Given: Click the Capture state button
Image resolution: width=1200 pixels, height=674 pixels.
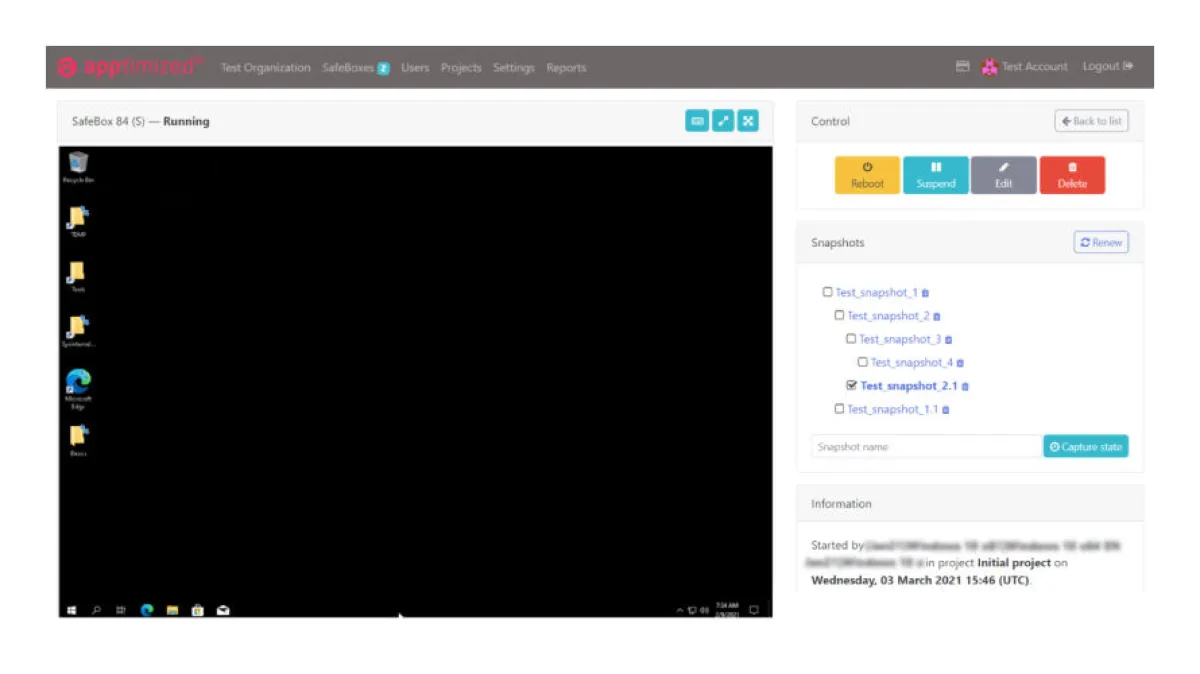Looking at the screenshot, I should [x=1085, y=447].
